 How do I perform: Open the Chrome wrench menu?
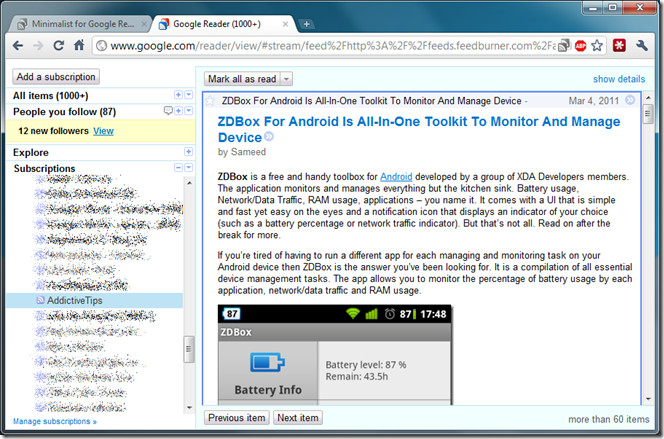point(642,45)
